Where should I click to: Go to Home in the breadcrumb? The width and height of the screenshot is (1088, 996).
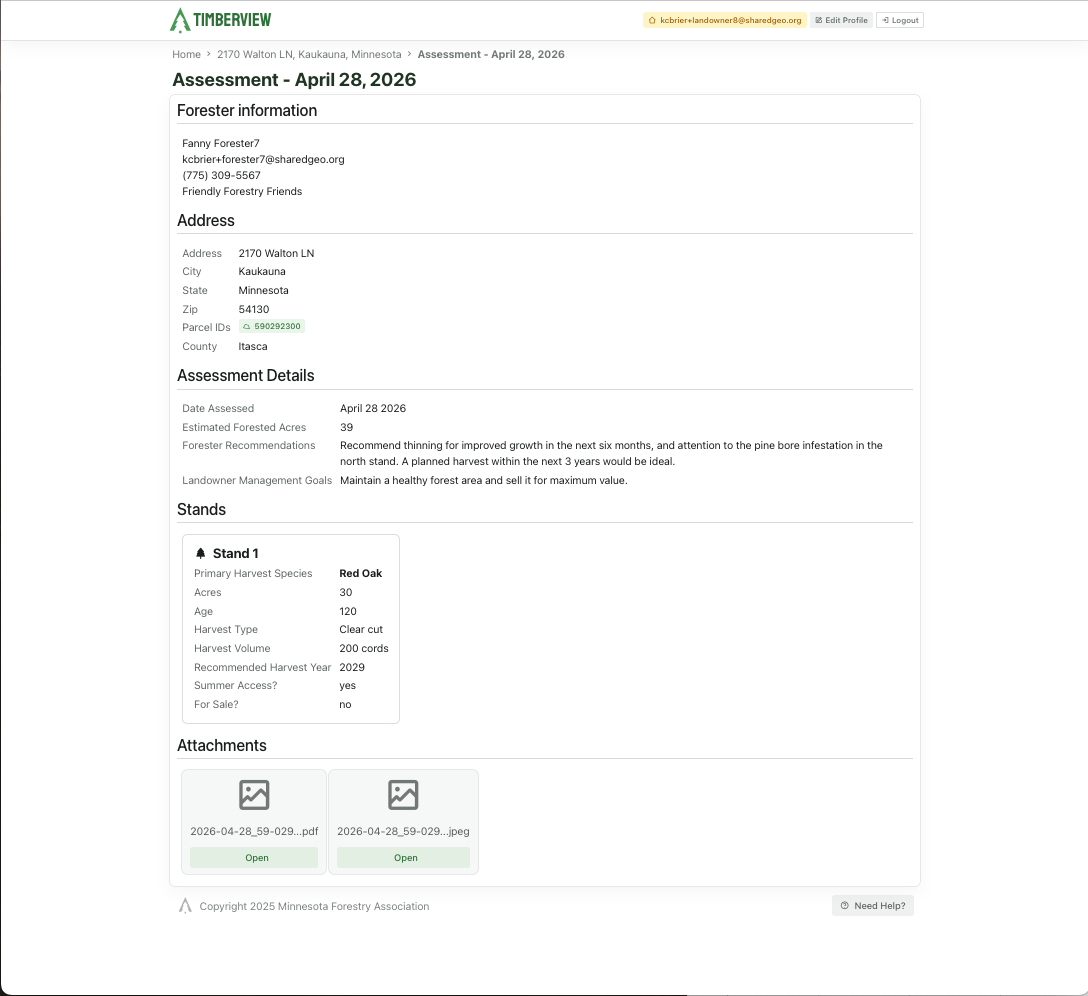(x=186, y=54)
